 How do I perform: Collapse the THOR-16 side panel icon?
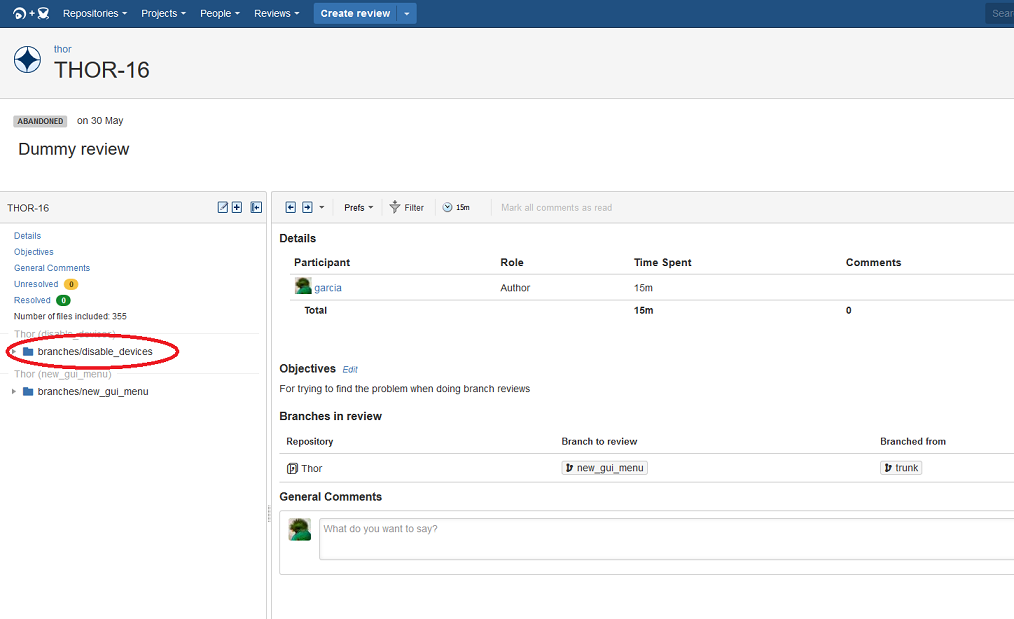pos(256,208)
